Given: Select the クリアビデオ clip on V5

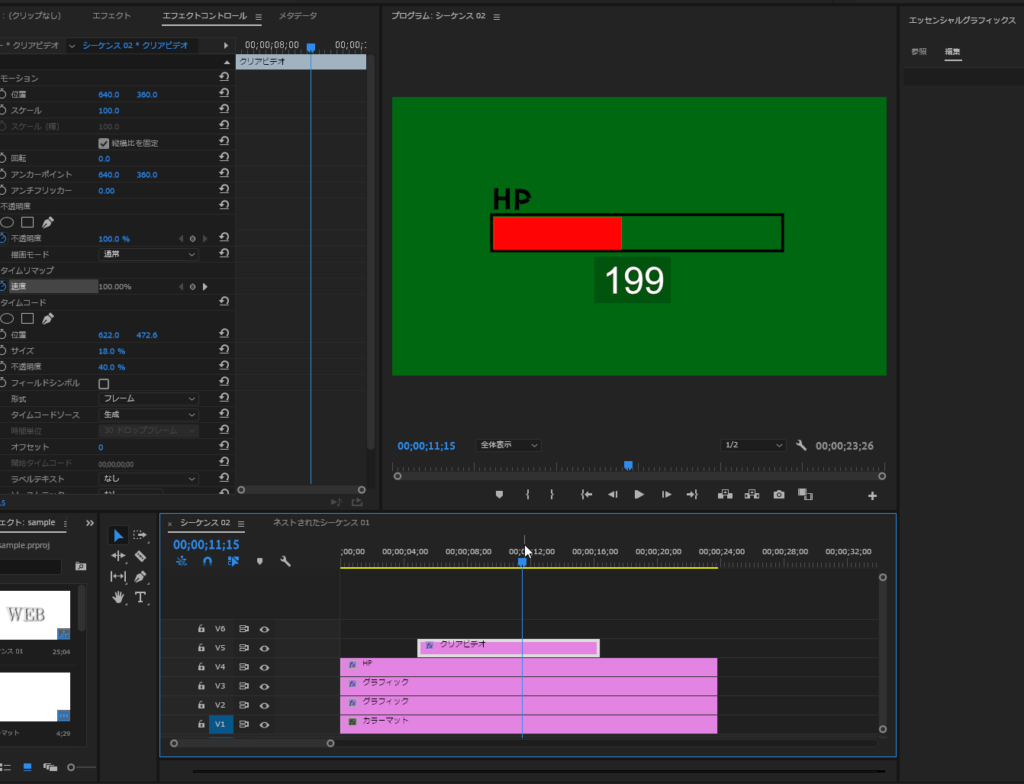Looking at the screenshot, I should click(508, 647).
